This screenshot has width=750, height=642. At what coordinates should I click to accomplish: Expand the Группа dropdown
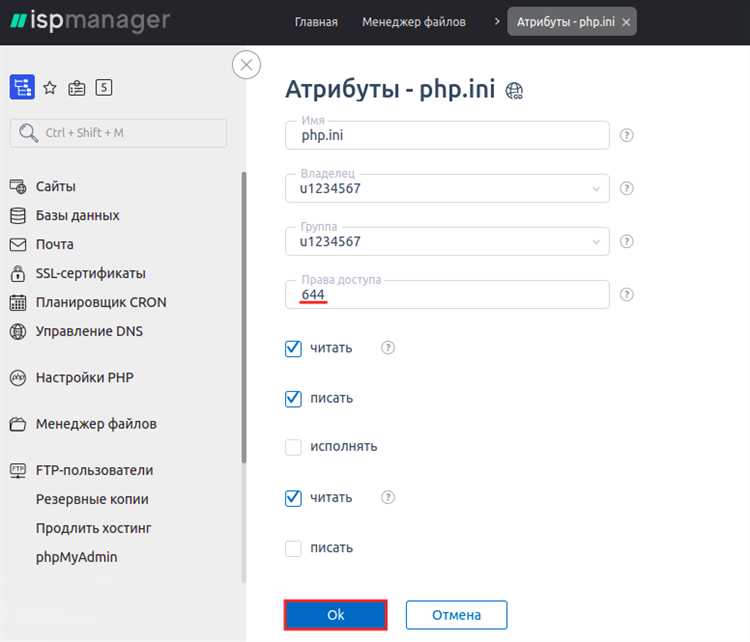(x=597, y=241)
